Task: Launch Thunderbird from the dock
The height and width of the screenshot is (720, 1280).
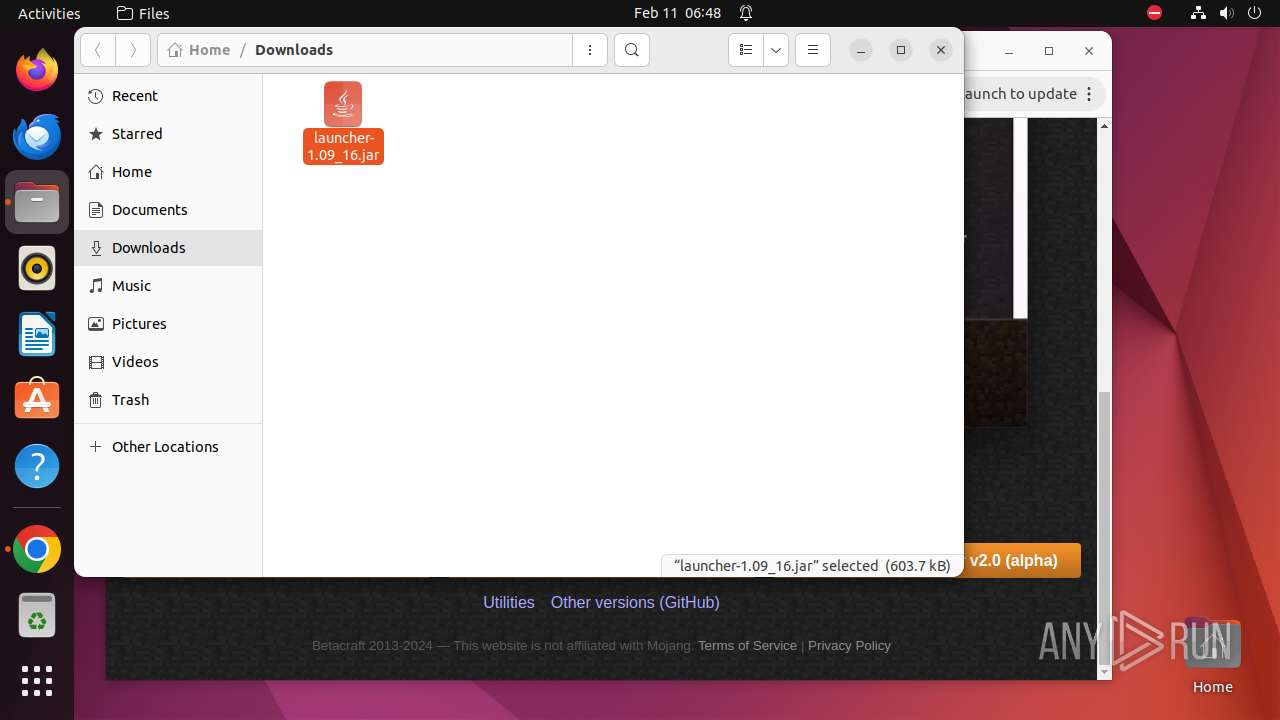Action: click(x=37, y=136)
